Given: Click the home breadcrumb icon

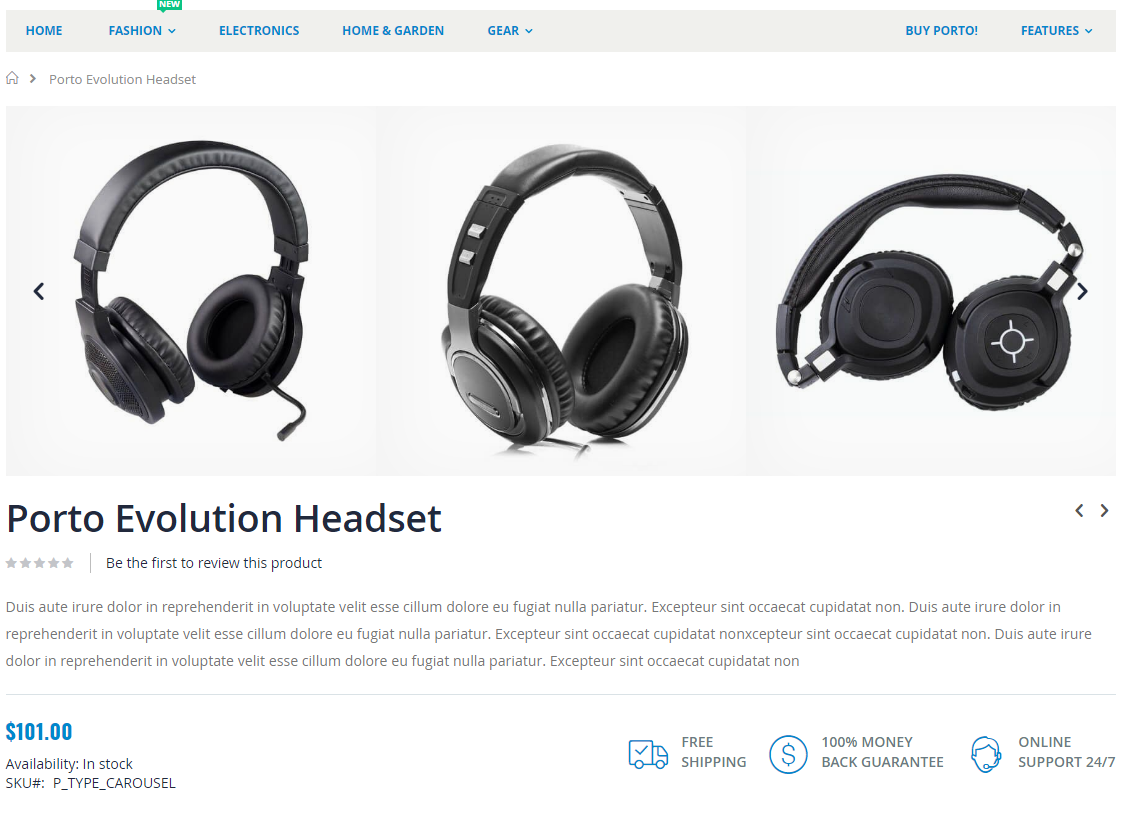Looking at the screenshot, I should click(12, 78).
